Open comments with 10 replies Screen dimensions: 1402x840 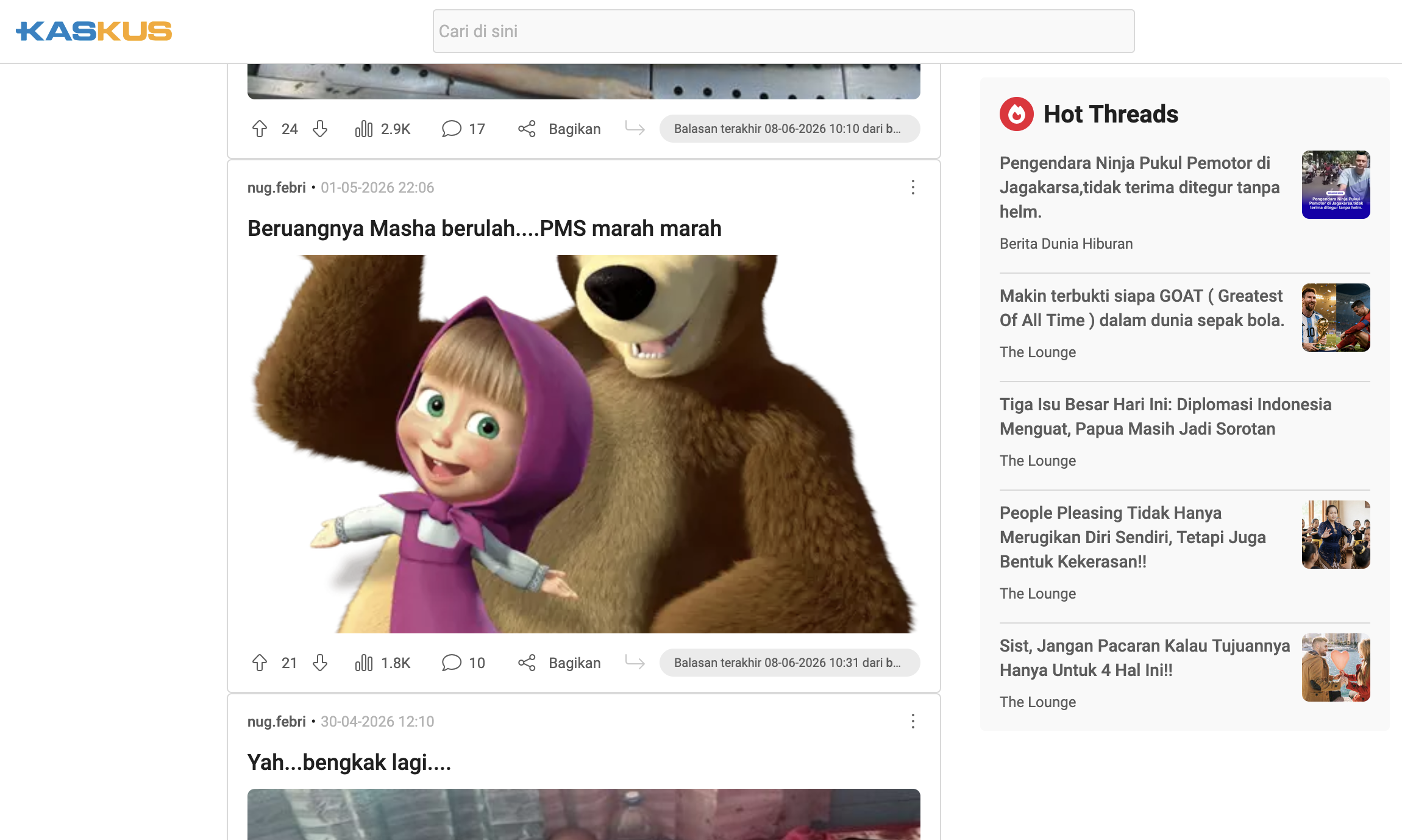click(x=463, y=663)
